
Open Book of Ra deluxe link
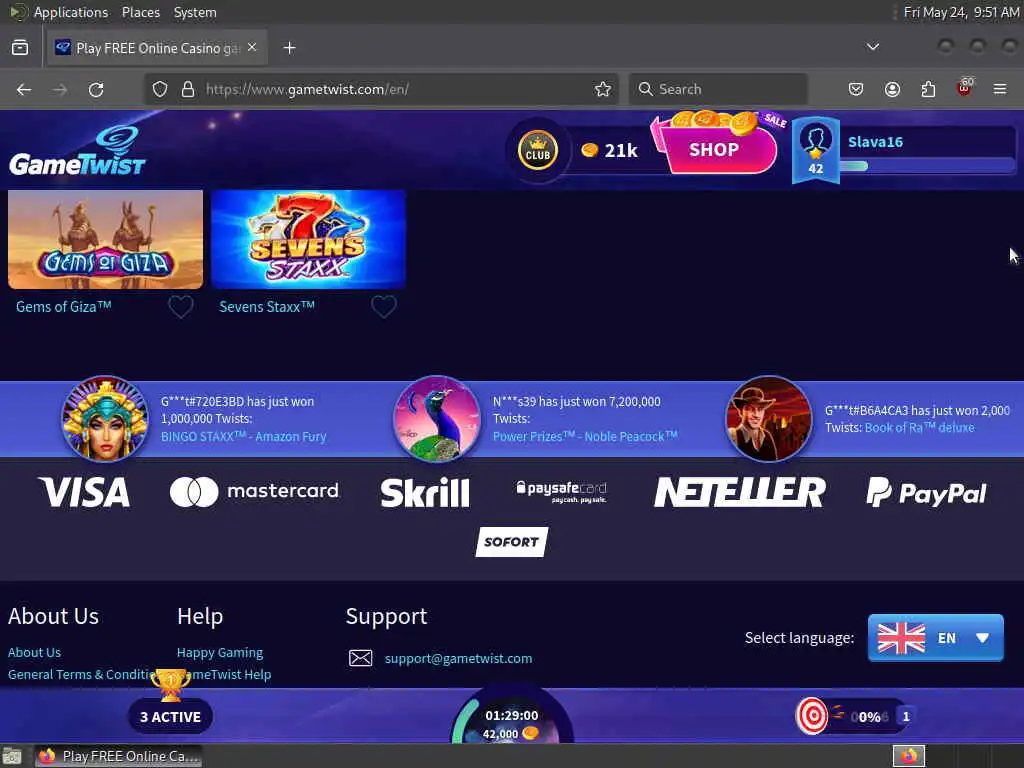[x=920, y=428]
